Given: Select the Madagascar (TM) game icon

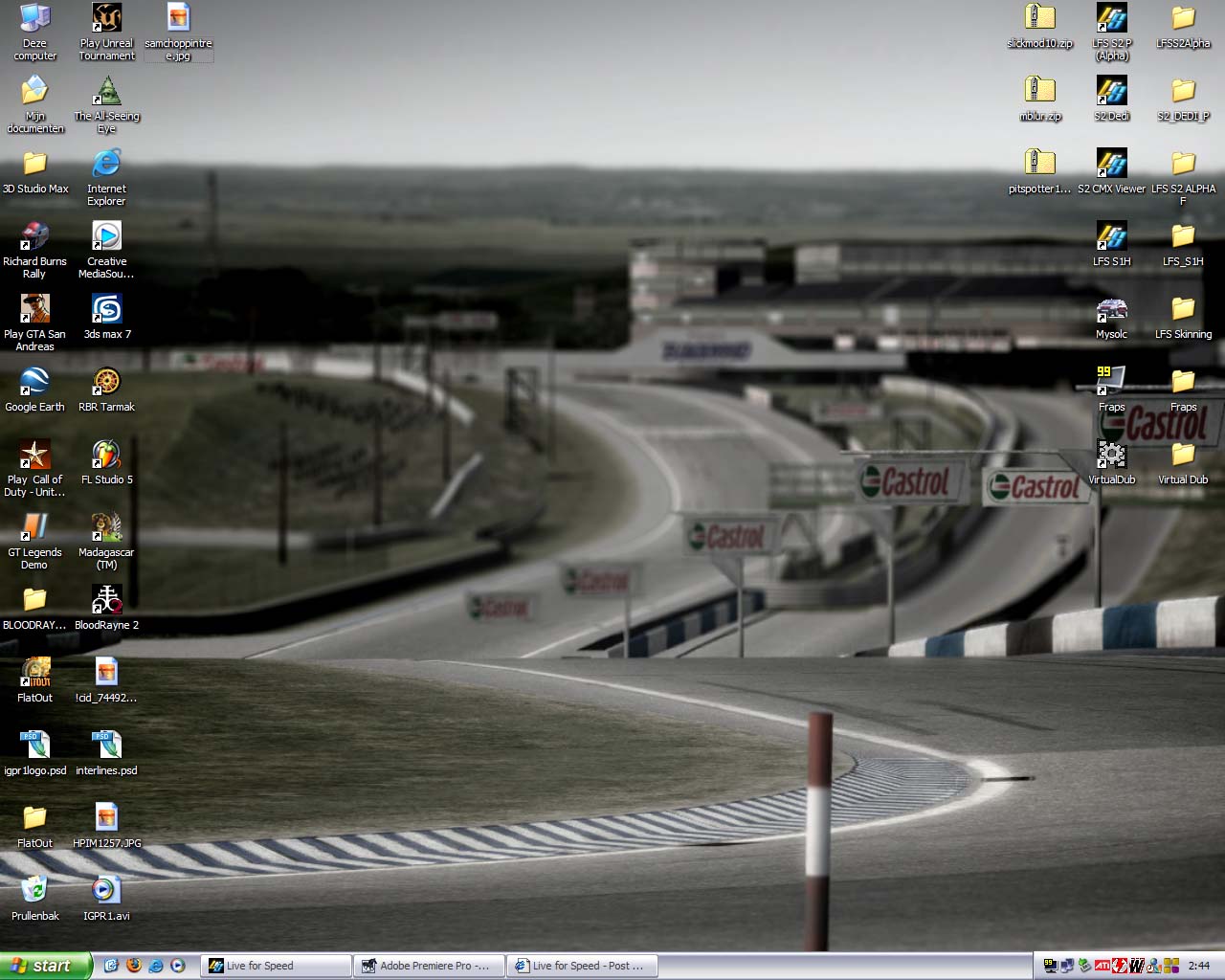Looking at the screenshot, I should 106,541.
